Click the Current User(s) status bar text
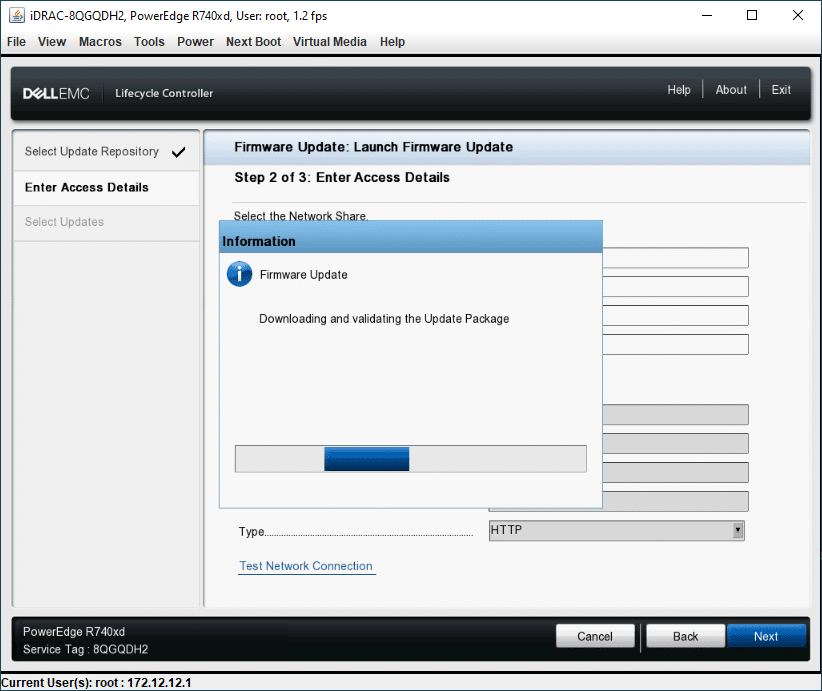The height and width of the screenshot is (691, 822). 96,683
